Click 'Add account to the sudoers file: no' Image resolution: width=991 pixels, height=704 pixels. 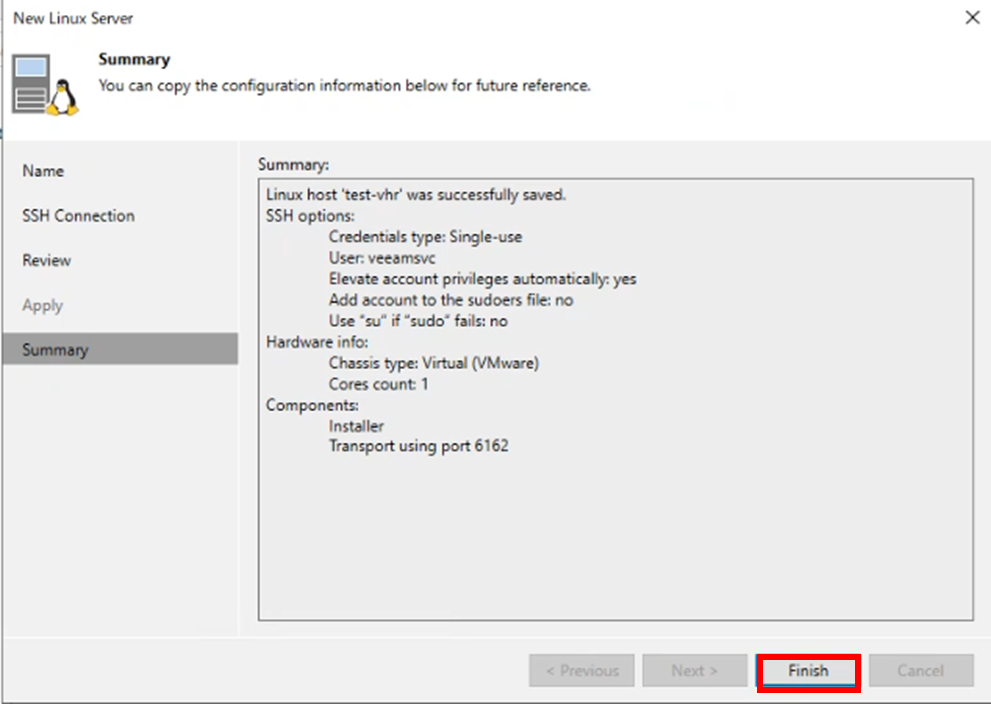point(451,300)
